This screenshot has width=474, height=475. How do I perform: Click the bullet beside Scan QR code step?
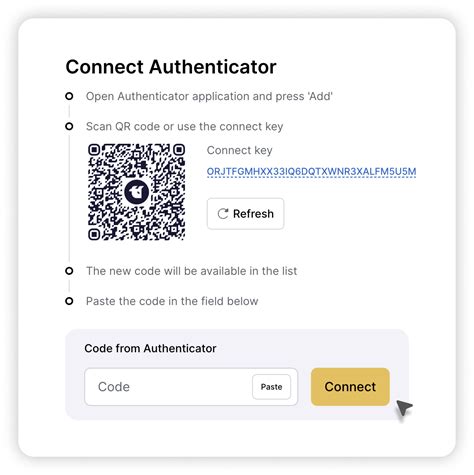pos(69,126)
